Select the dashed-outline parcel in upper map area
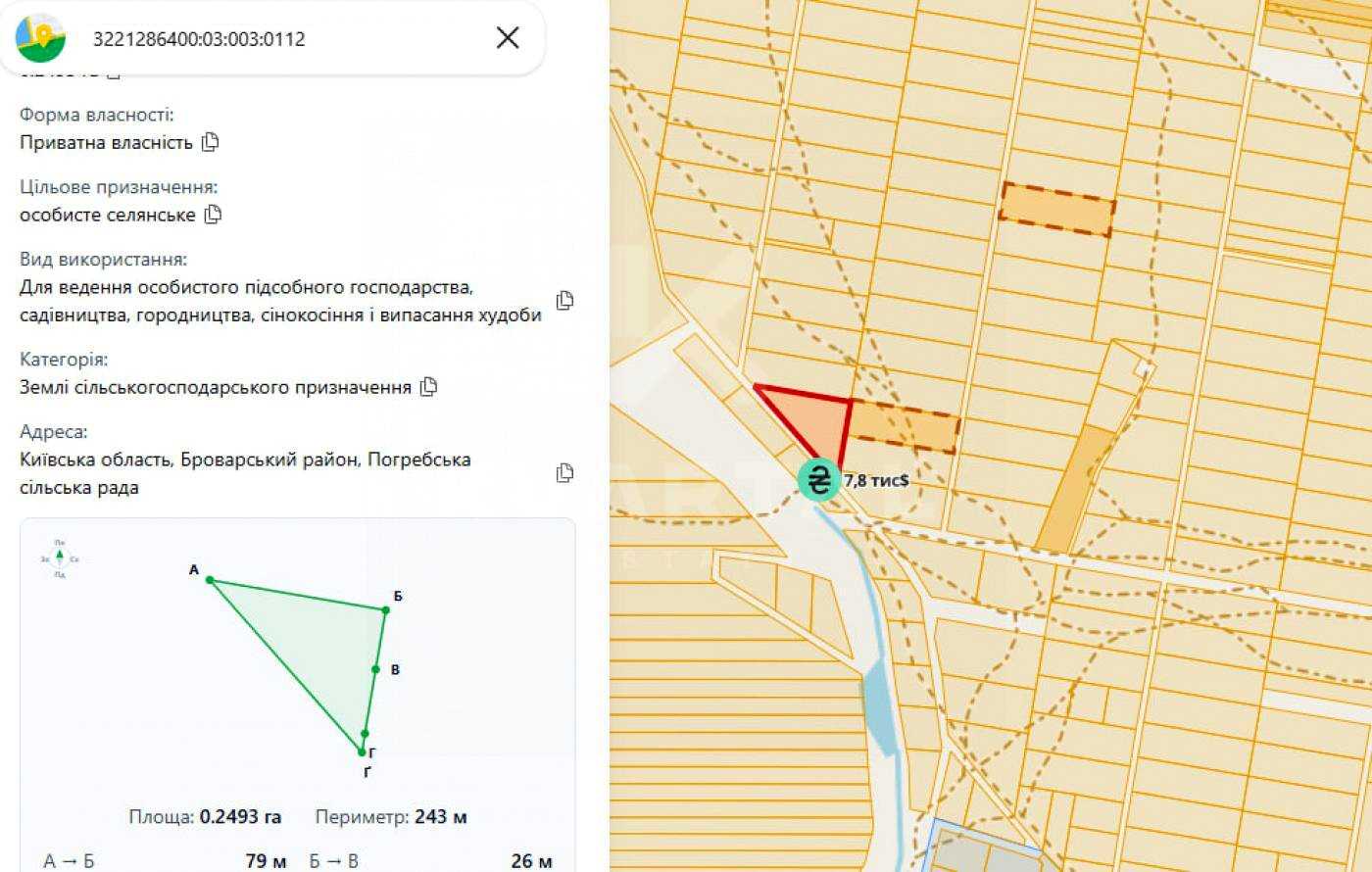The width and height of the screenshot is (1372, 872). [x=1056, y=209]
